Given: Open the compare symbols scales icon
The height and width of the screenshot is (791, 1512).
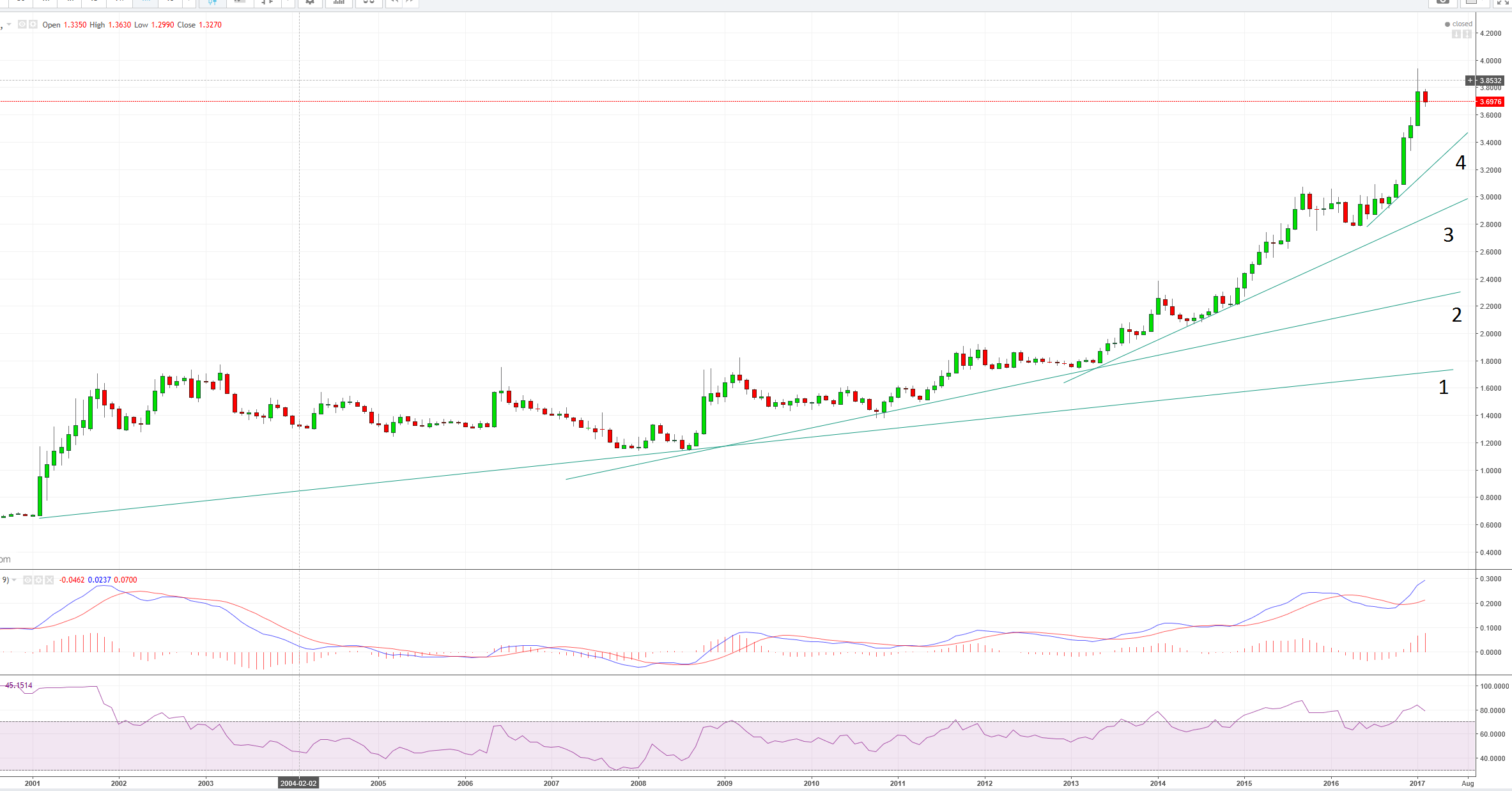Looking at the screenshot, I should (369, 3).
